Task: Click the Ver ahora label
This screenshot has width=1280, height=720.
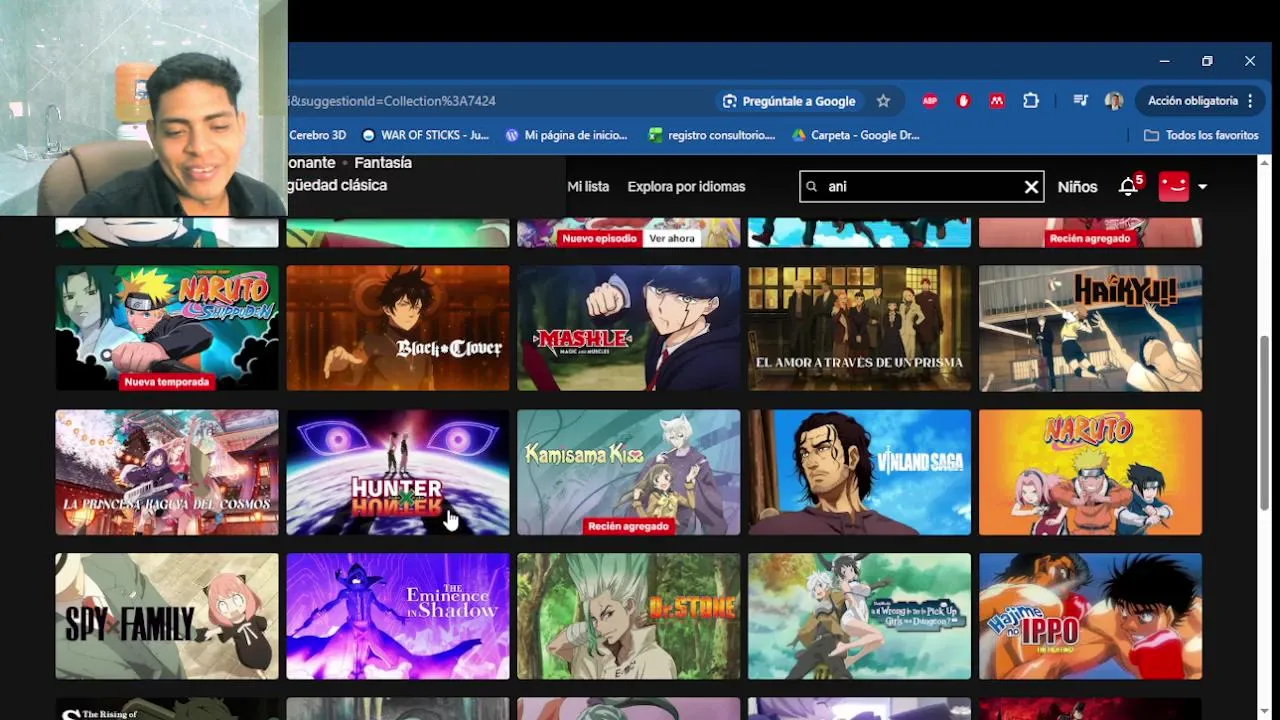Action: tap(671, 239)
